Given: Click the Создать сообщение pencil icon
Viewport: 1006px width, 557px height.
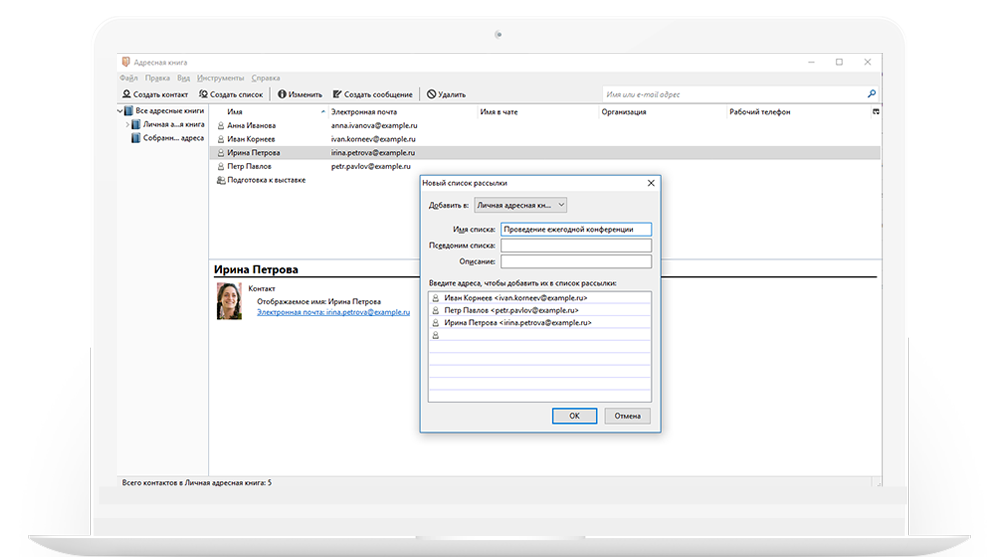Looking at the screenshot, I should tap(337, 94).
